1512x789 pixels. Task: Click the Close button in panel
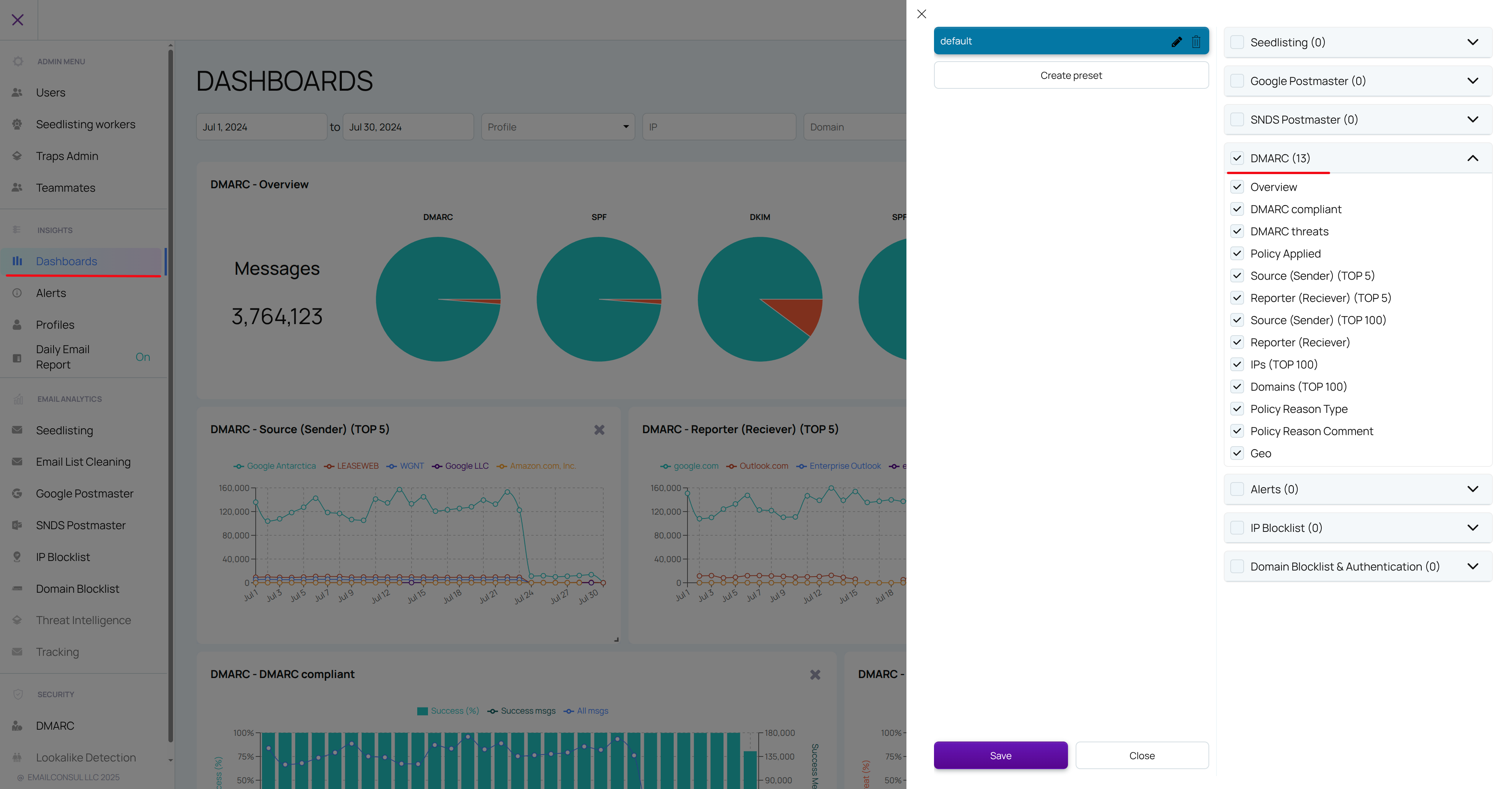point(1141,756)
